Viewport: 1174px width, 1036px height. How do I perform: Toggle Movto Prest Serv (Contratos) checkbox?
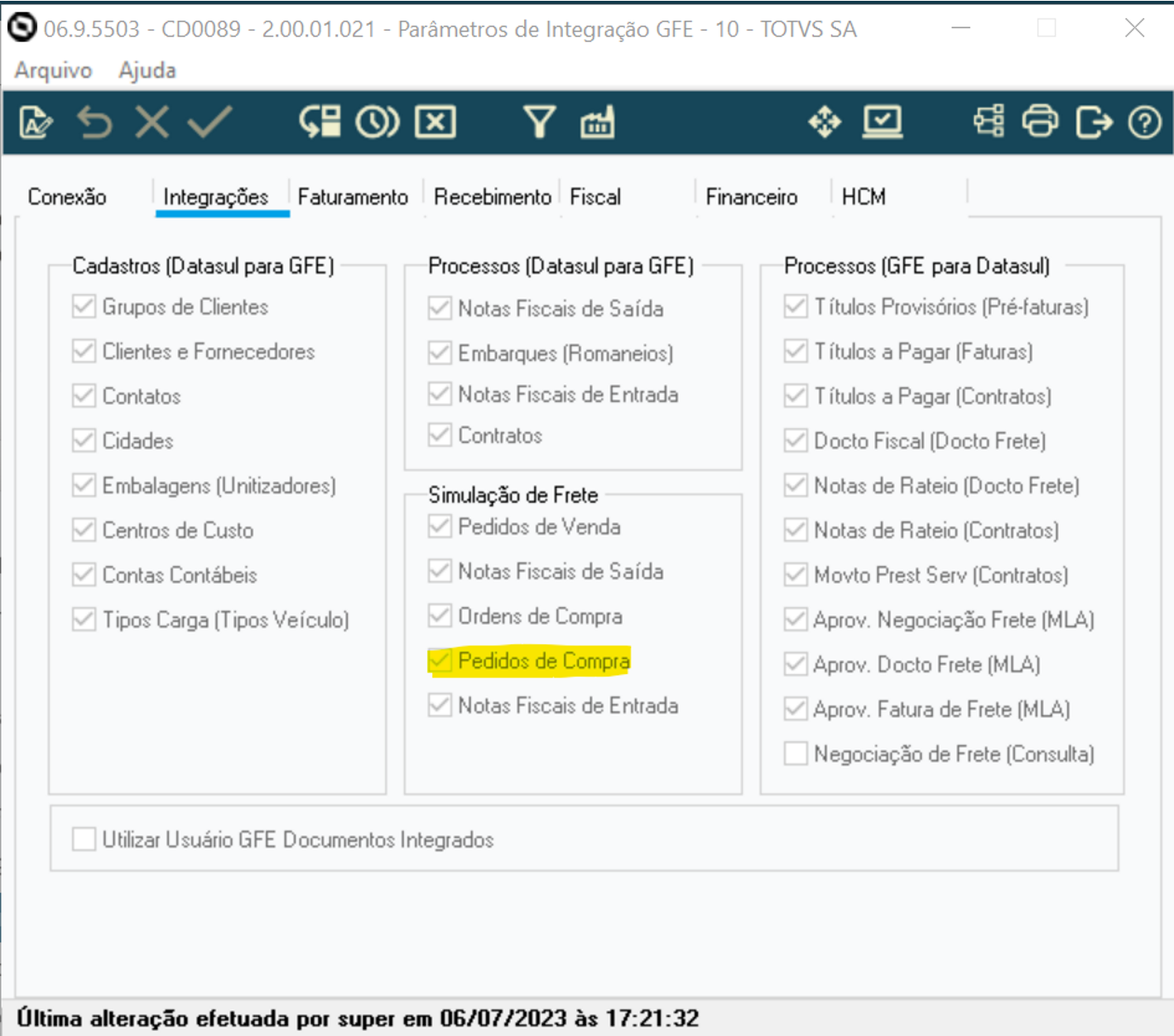click(796, 575)
